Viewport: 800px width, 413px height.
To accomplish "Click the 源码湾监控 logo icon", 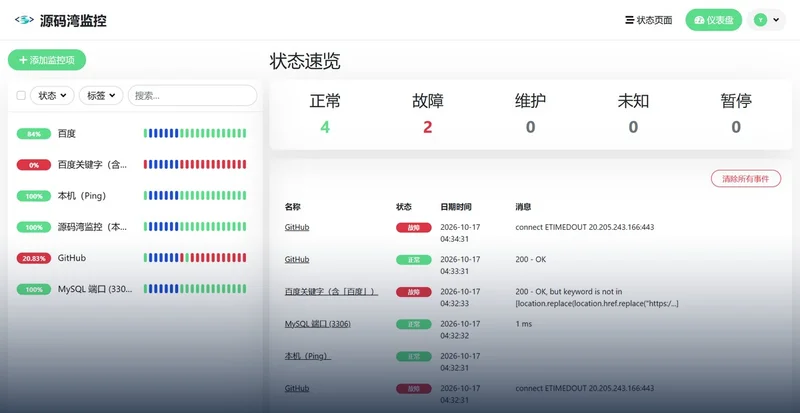I will (24, 20).
